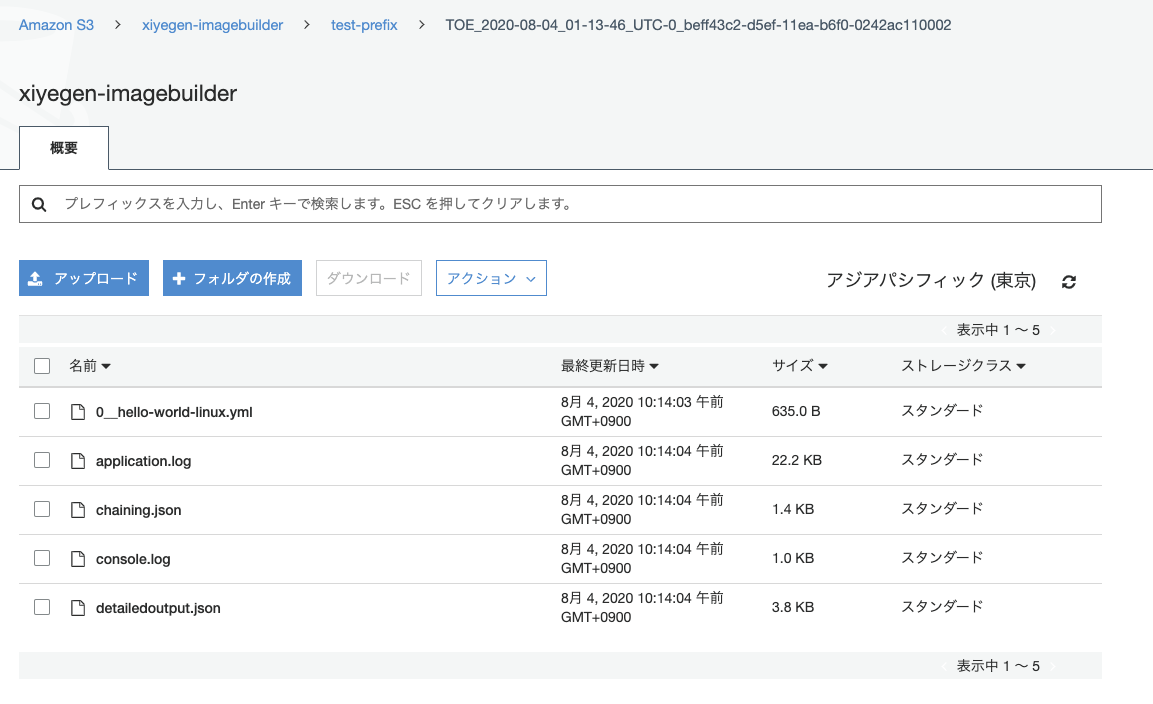The width and height of the screenshot is (1153, 704).
Task: Open the 0__hello-world-linux.yml file
Action: click(174, 412)
